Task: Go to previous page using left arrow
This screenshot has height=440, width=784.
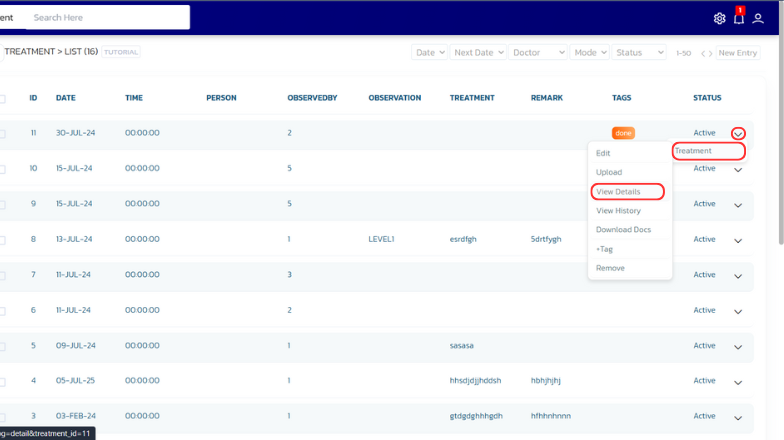Action: pyautogui.click(x=703, y=53)
